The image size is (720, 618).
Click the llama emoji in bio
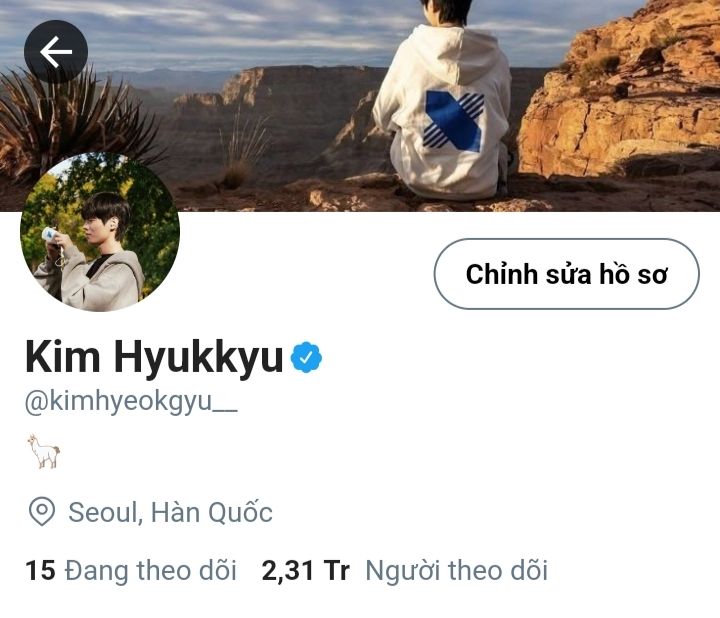(44, 451)
